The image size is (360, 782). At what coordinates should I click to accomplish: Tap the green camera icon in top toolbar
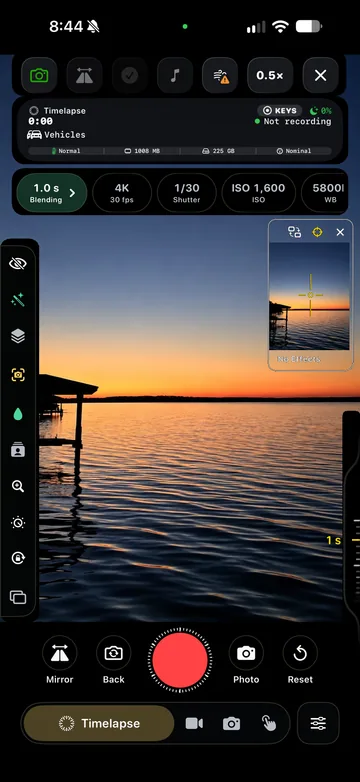39,75
